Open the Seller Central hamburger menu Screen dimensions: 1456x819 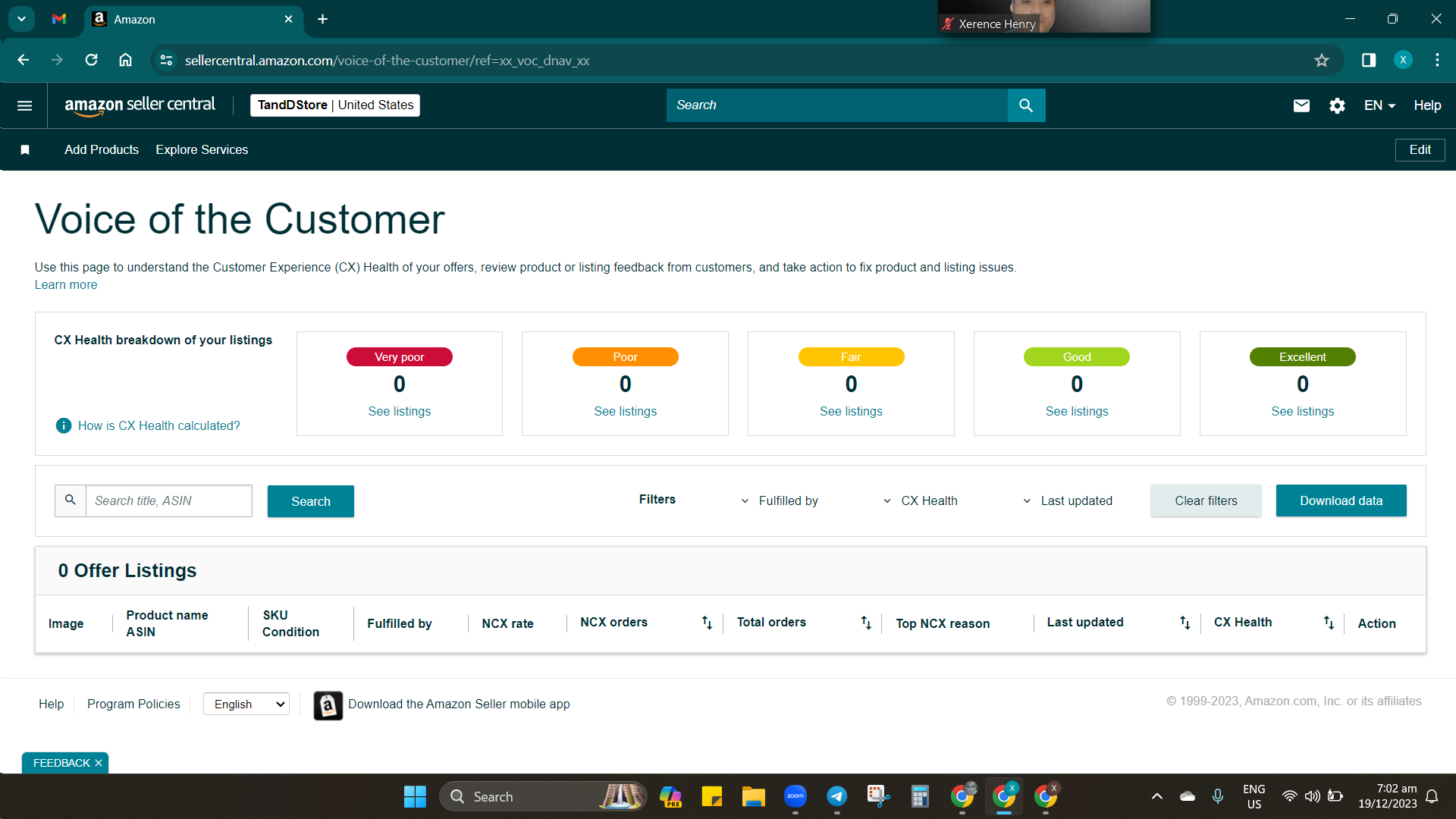click(x=24, y=105)
